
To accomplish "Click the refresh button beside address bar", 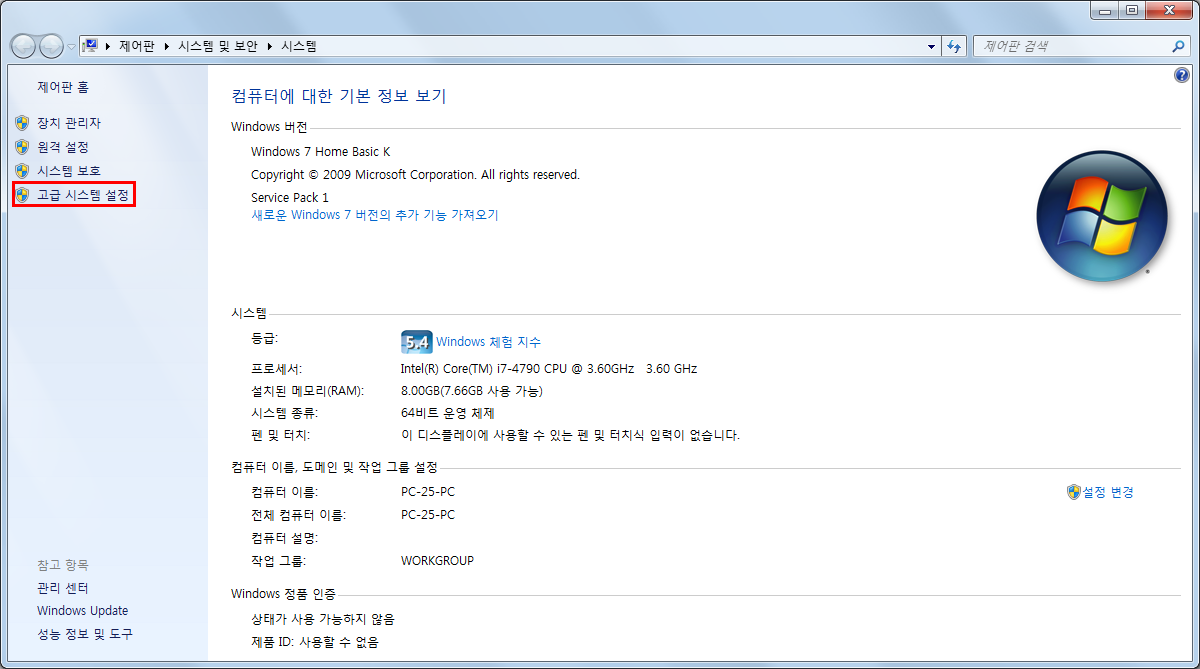I will coord(954,46).
